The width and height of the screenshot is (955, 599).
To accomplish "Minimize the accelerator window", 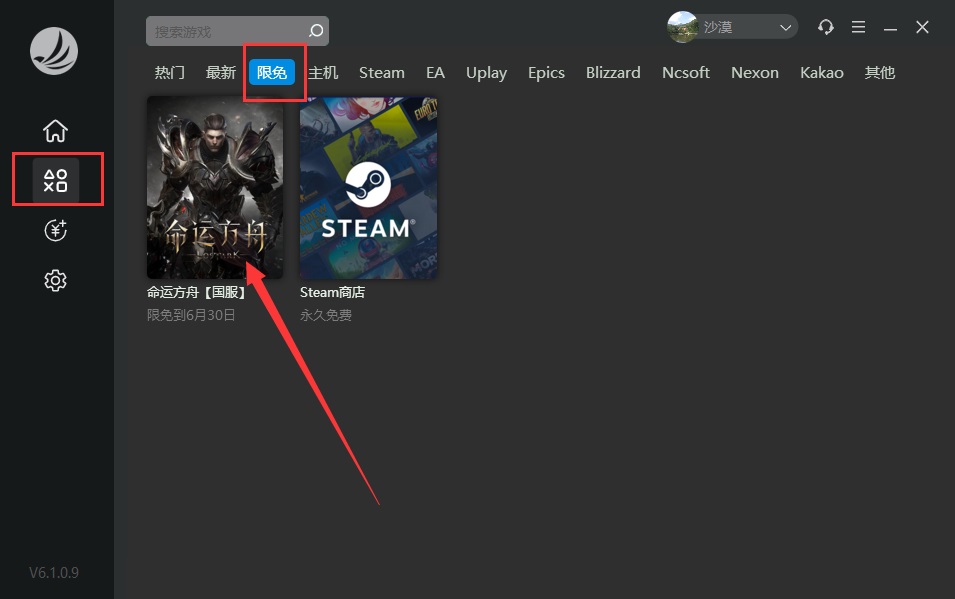I will pos(890,28).
